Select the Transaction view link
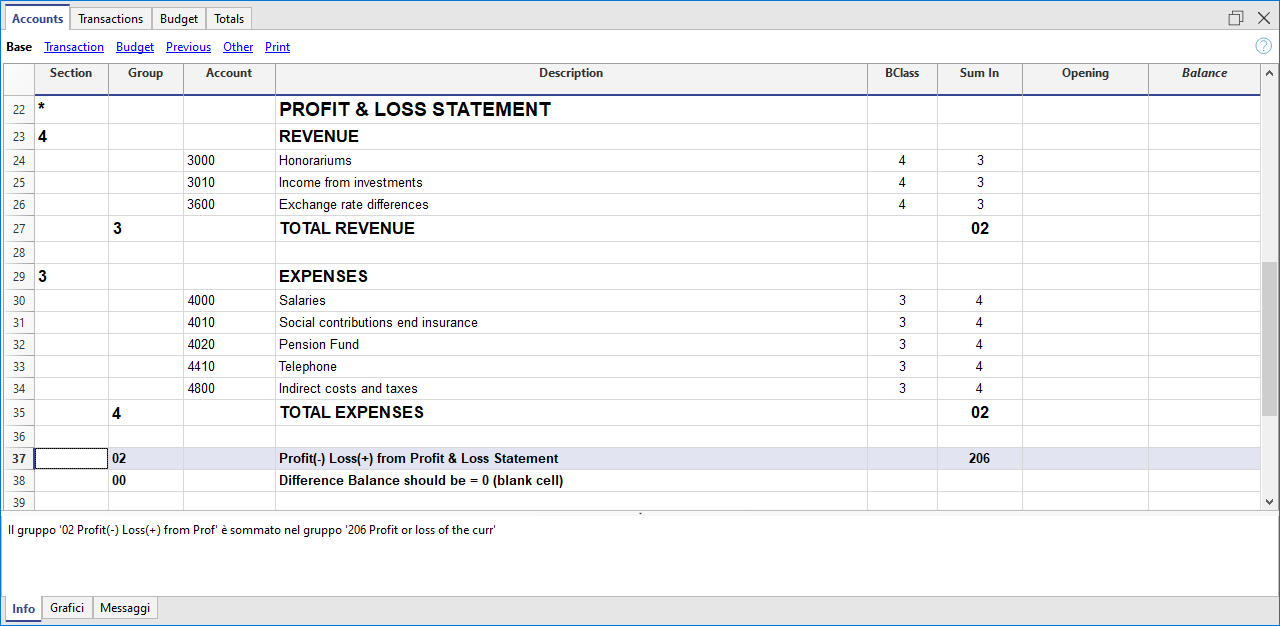This screenshot has width=1280, height=626. tap(74, 47)
